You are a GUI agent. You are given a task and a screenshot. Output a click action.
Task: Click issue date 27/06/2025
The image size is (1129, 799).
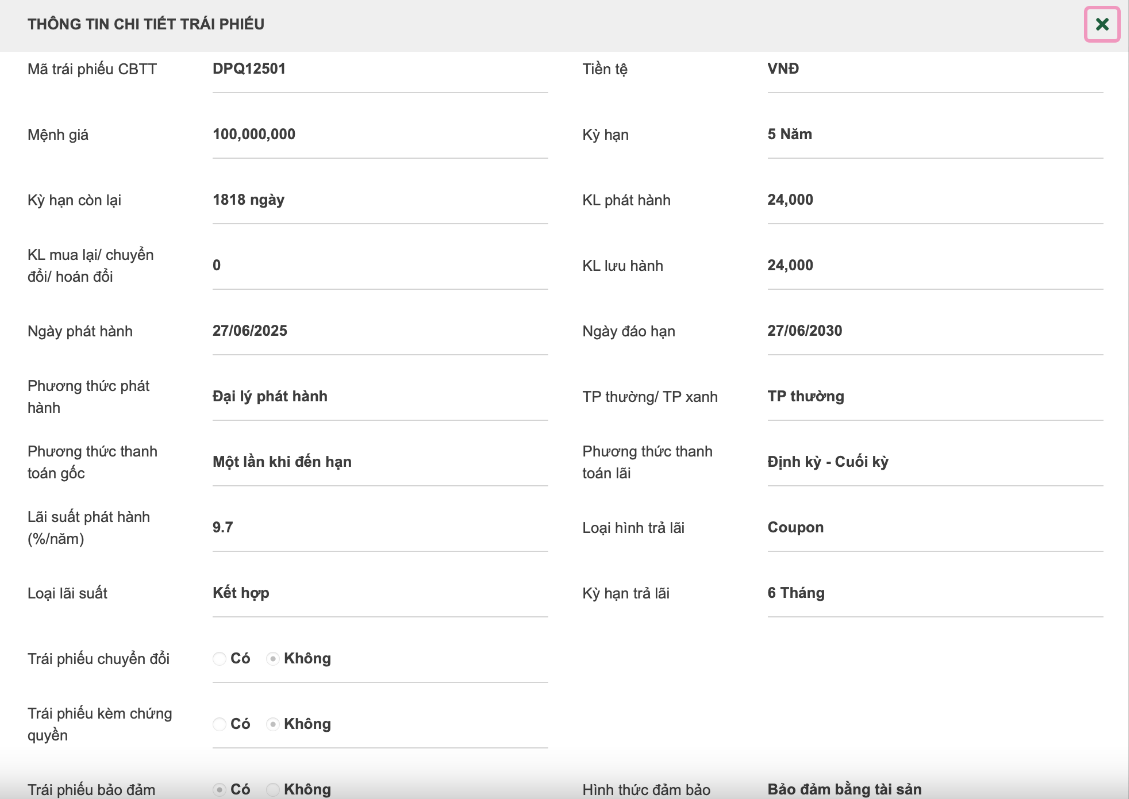(x=250, y=331)
